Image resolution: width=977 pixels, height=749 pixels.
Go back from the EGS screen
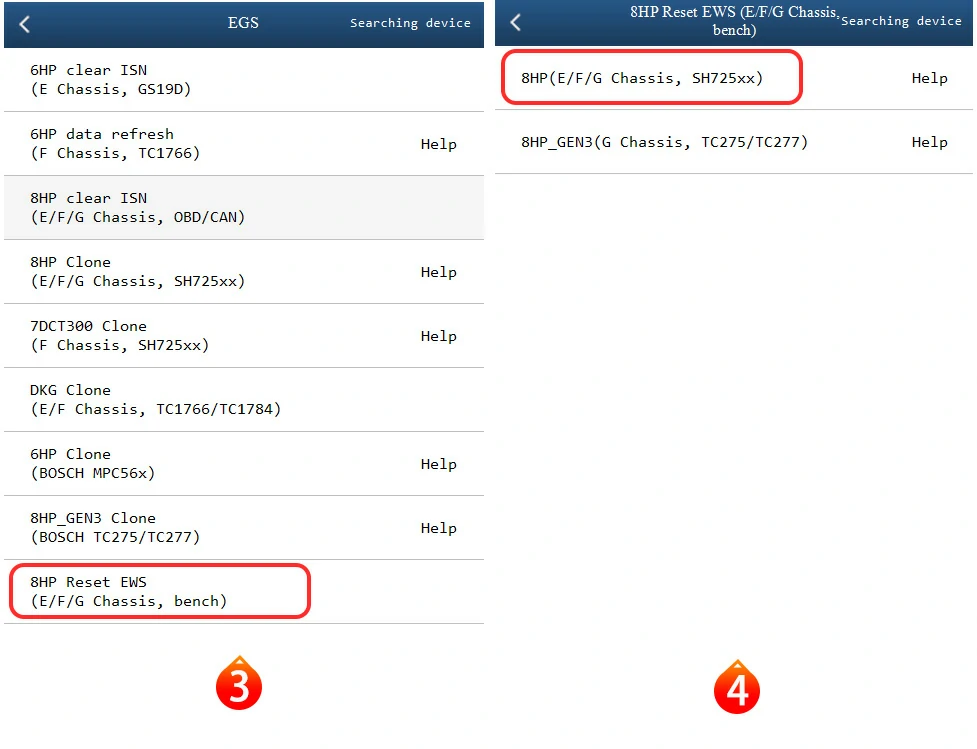(25, 24)
